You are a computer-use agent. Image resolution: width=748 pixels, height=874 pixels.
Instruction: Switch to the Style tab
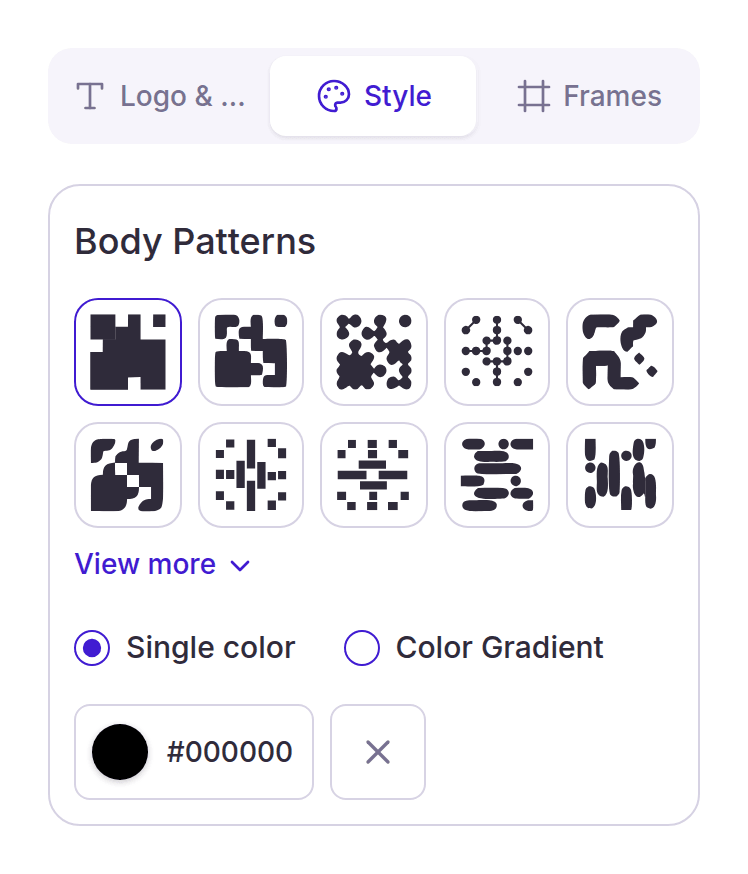pos(373,96)
